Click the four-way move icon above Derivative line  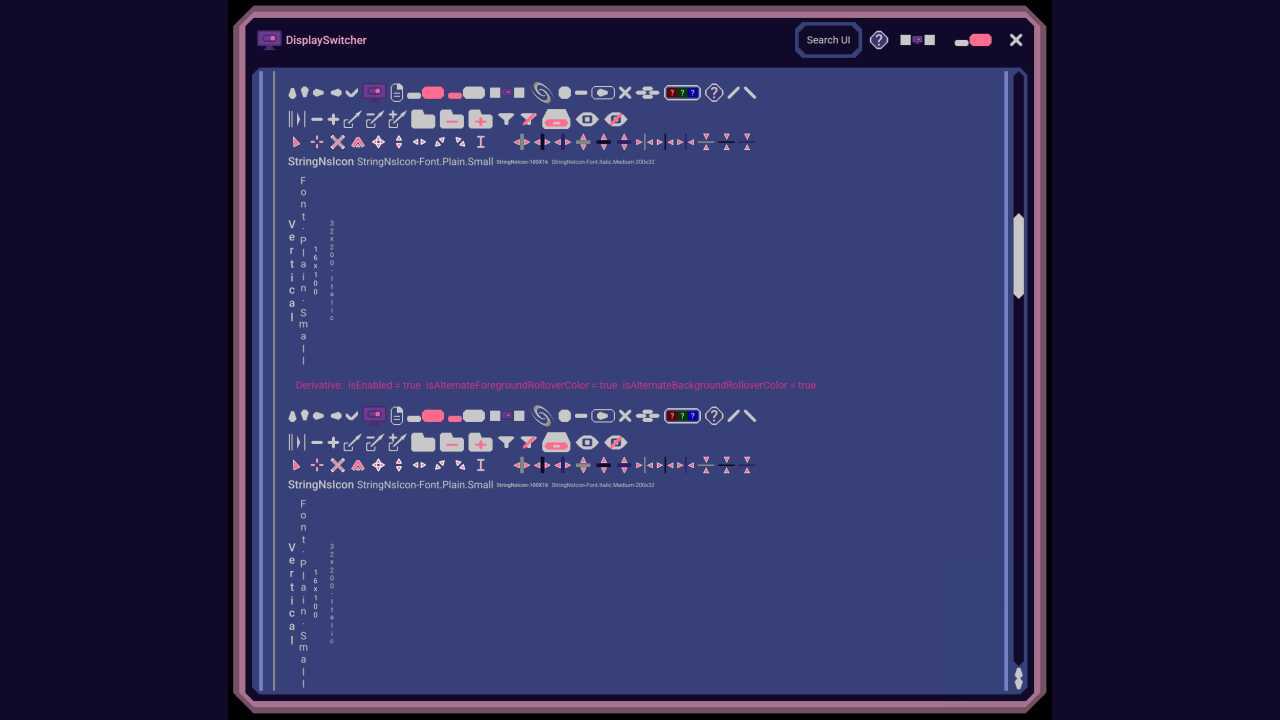click(378, 142)
